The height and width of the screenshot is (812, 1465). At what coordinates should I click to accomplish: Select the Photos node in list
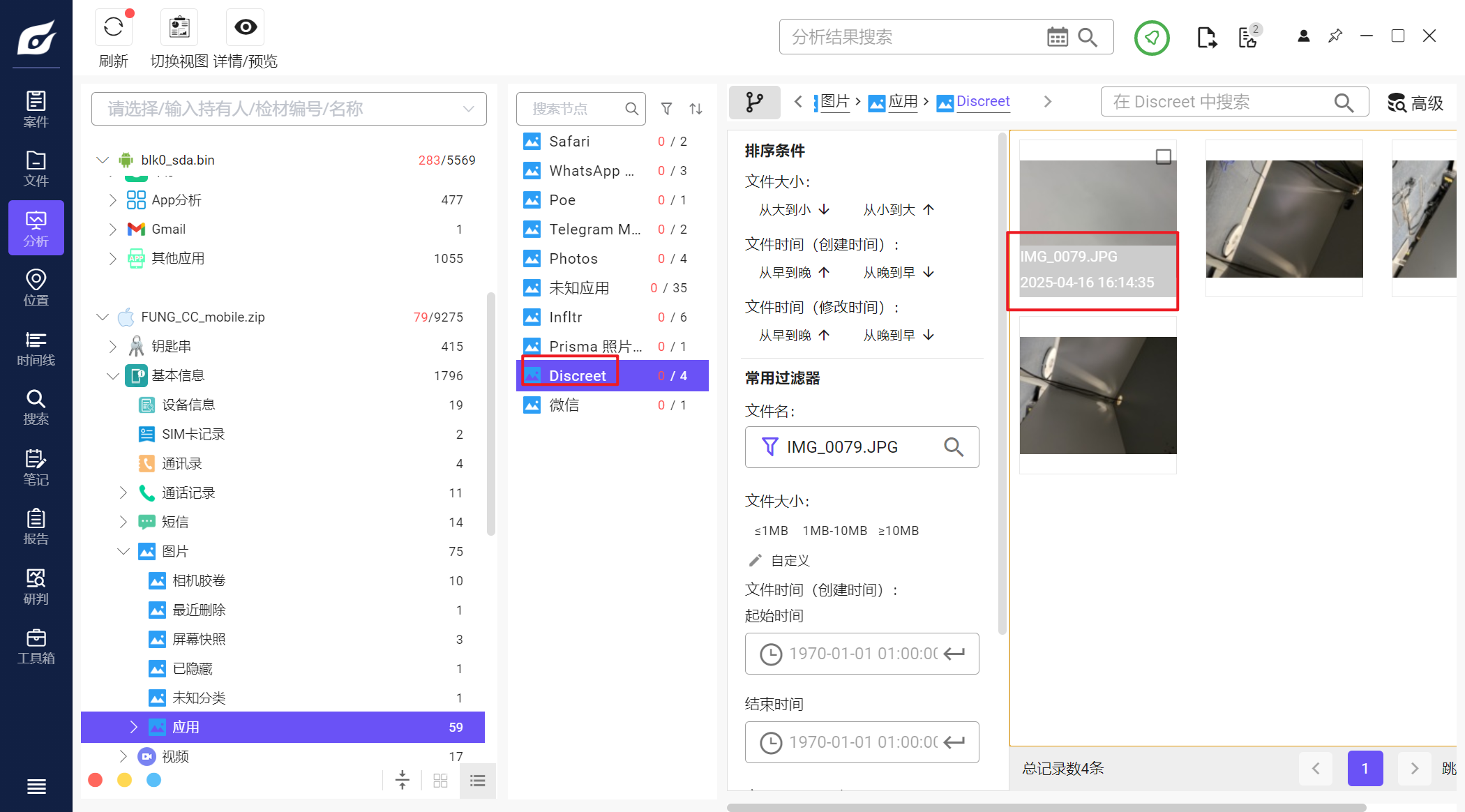(x=573, y=259)
